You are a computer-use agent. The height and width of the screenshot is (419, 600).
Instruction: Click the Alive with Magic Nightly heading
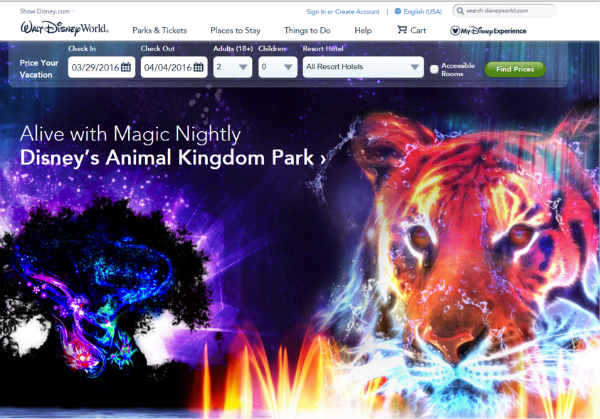(x=130, y=134)
